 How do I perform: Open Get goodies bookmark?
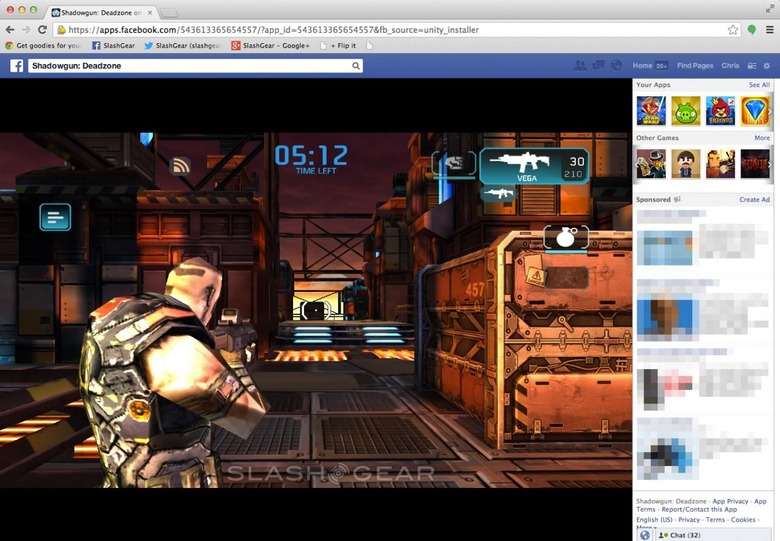pyautogui.click(x=43, y=45)
